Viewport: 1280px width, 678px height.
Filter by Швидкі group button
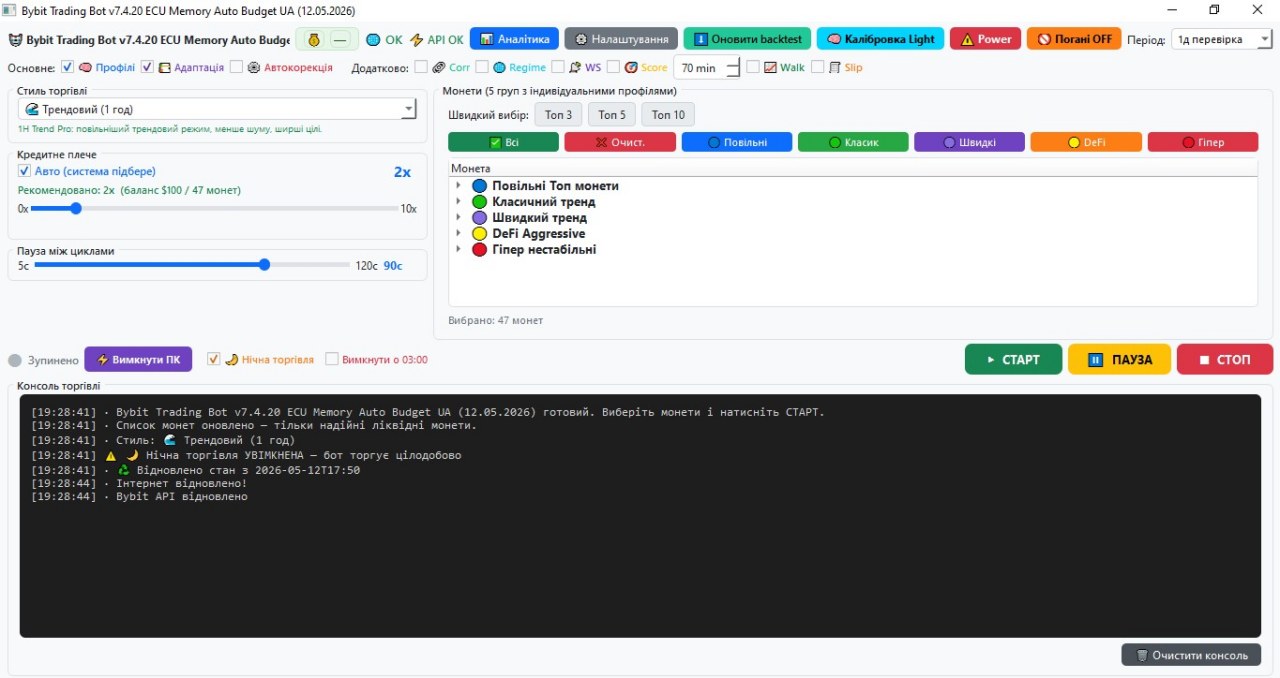(969, 142)
